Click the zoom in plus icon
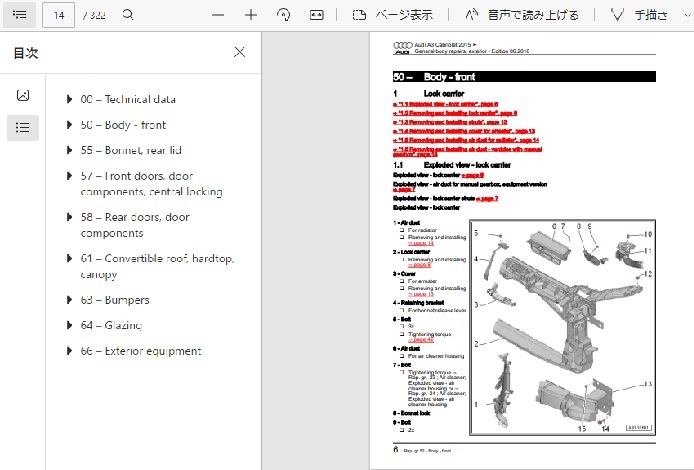The width and height of the screenshot is (694, 470). click(251, 15)
